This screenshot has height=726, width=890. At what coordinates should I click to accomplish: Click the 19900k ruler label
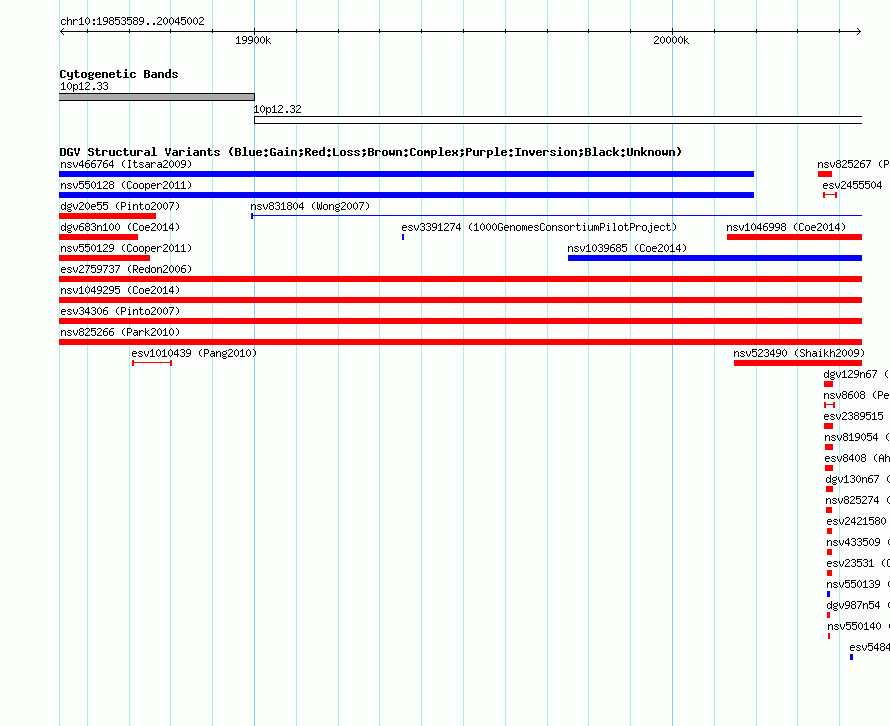(x=253, y=40)
